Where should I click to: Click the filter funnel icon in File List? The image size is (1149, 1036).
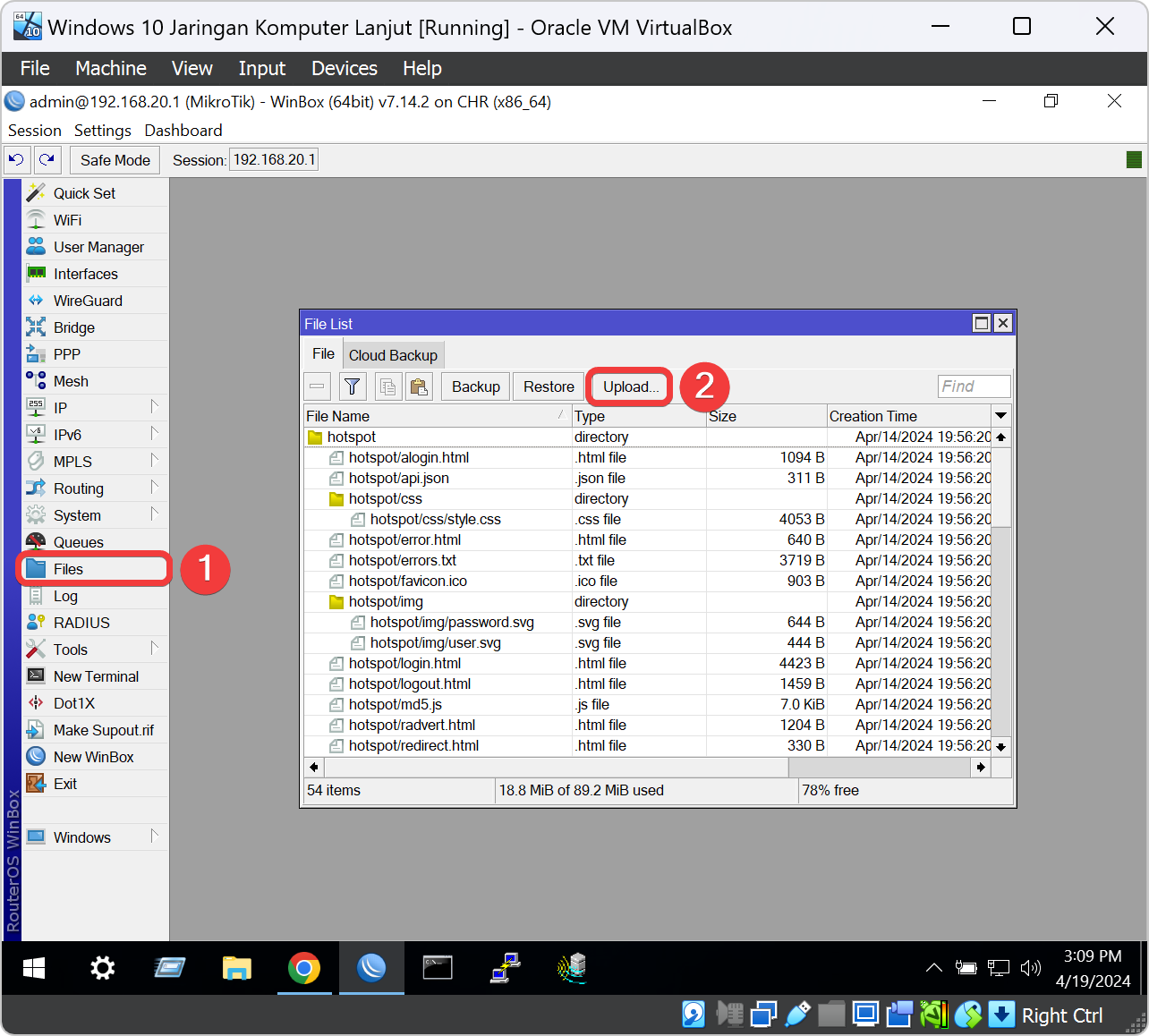pos(353,386)
